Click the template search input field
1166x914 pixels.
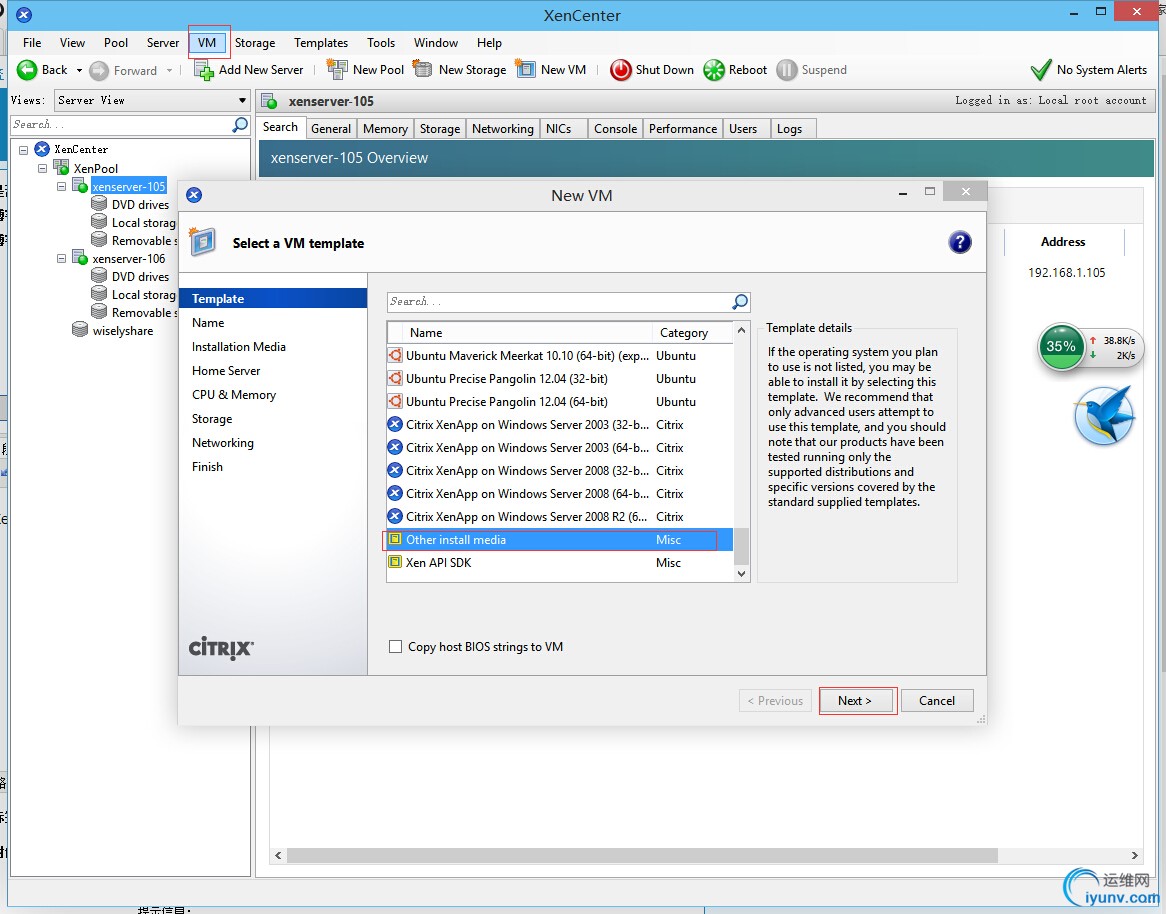click(x=558, y=302)
